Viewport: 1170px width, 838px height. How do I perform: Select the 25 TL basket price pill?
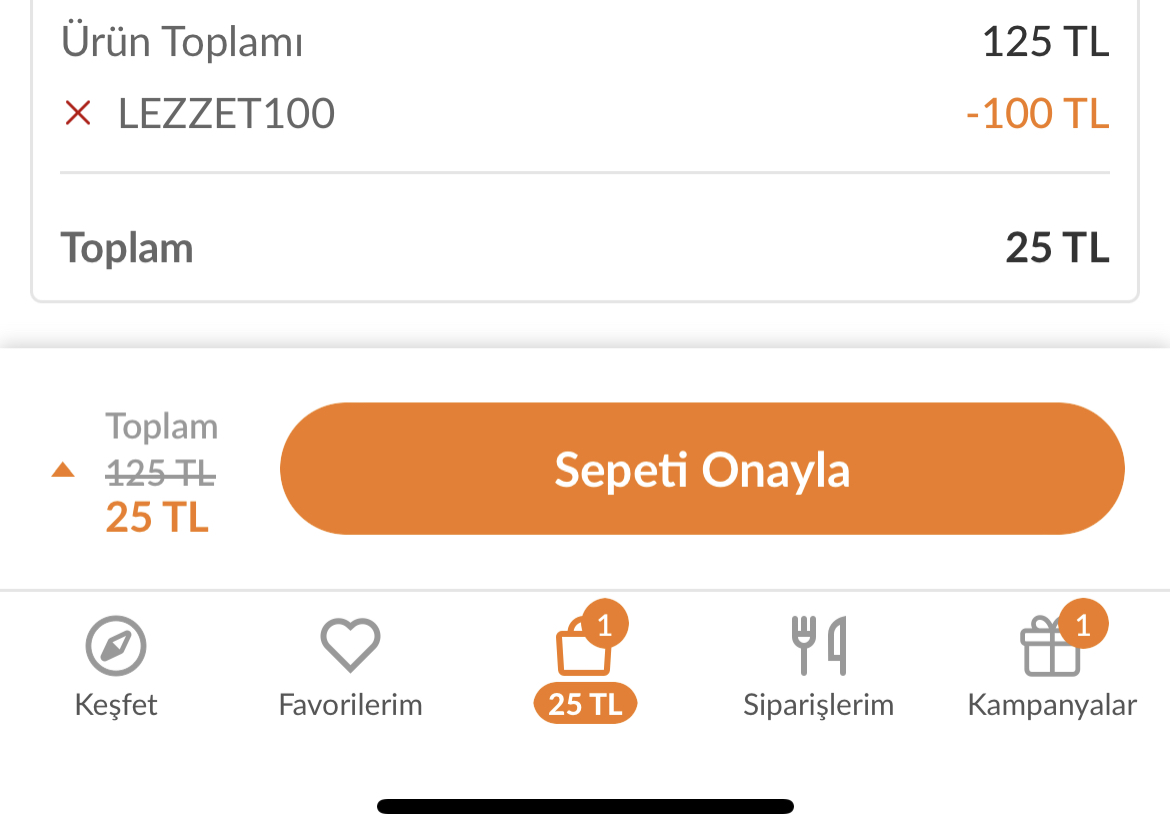pos(585,704)
